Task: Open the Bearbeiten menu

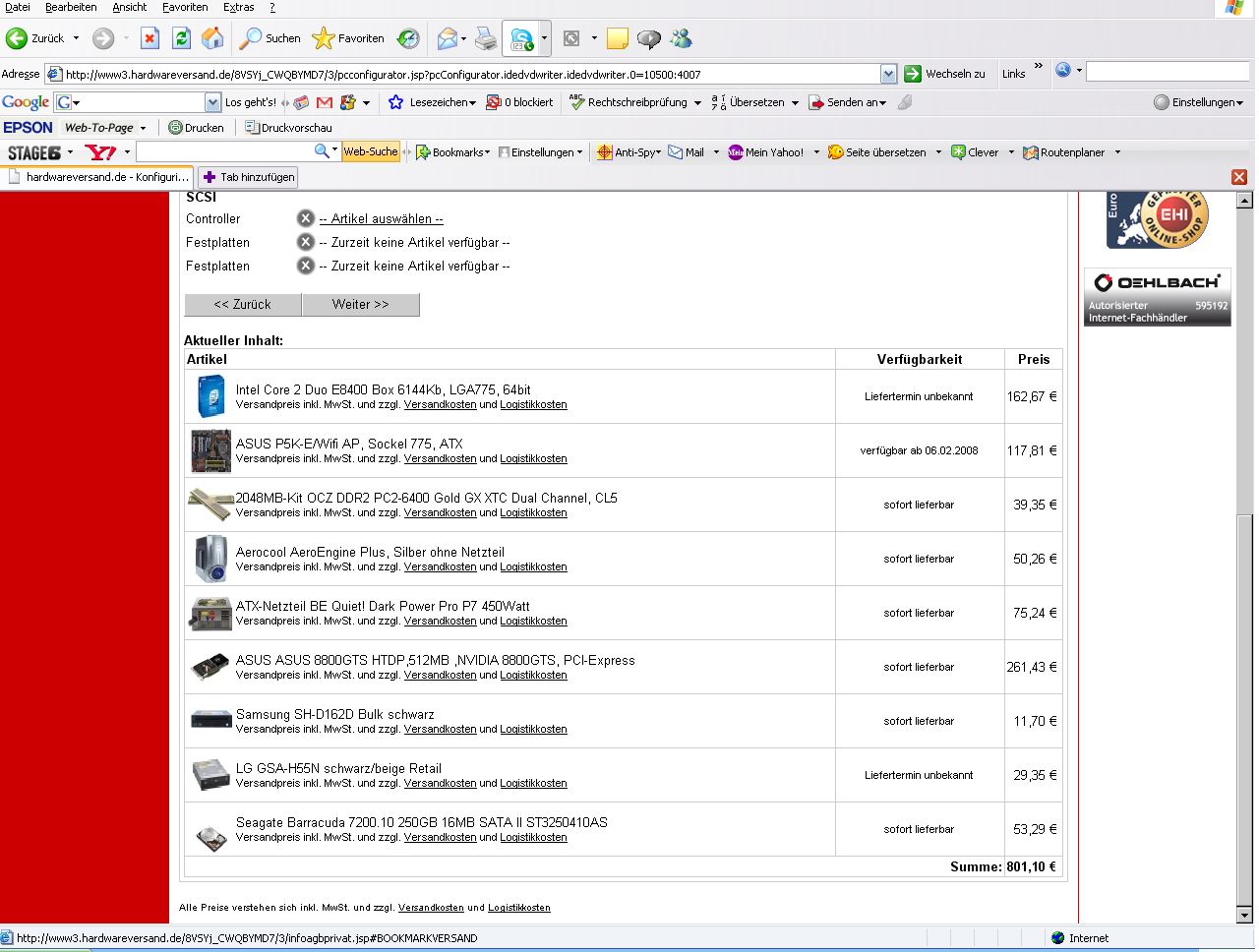Action: pos(71,7)
